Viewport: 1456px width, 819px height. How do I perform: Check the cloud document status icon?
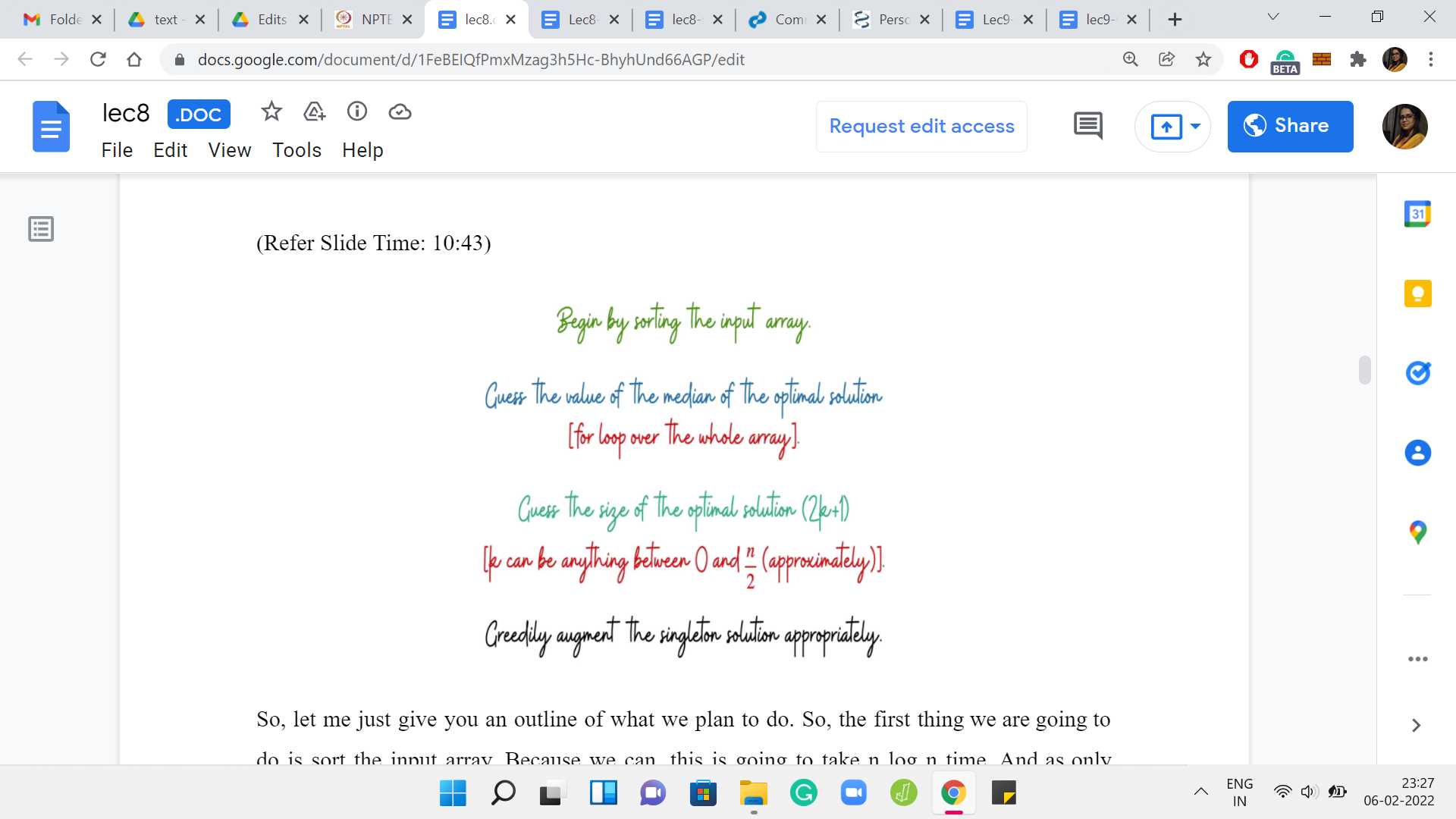[400, 112]
